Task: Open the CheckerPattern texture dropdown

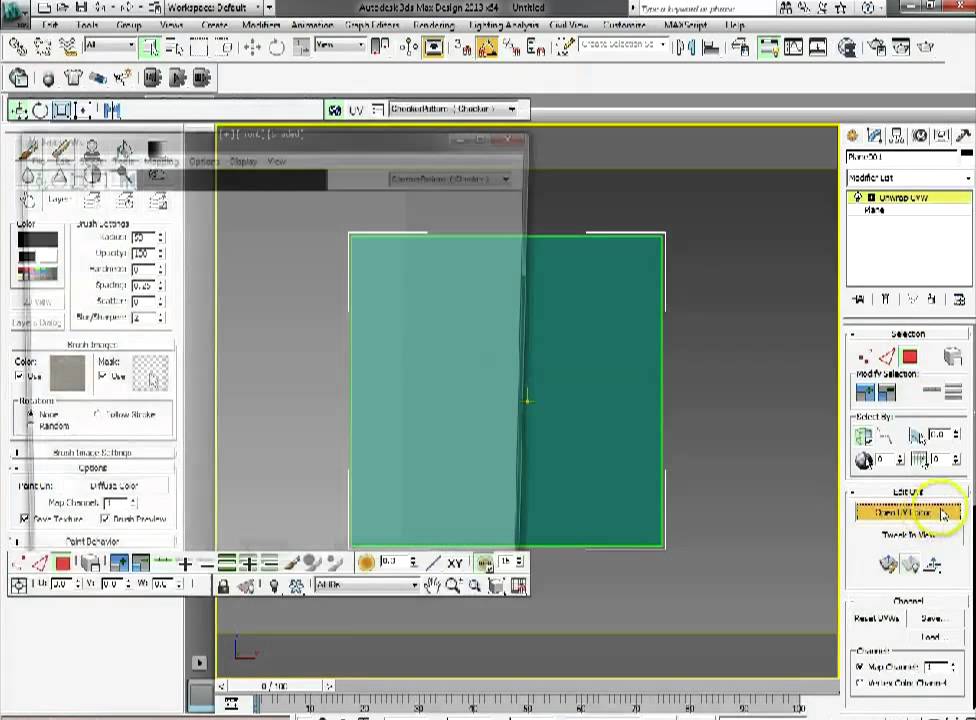Action: click(x=454, y=109)
